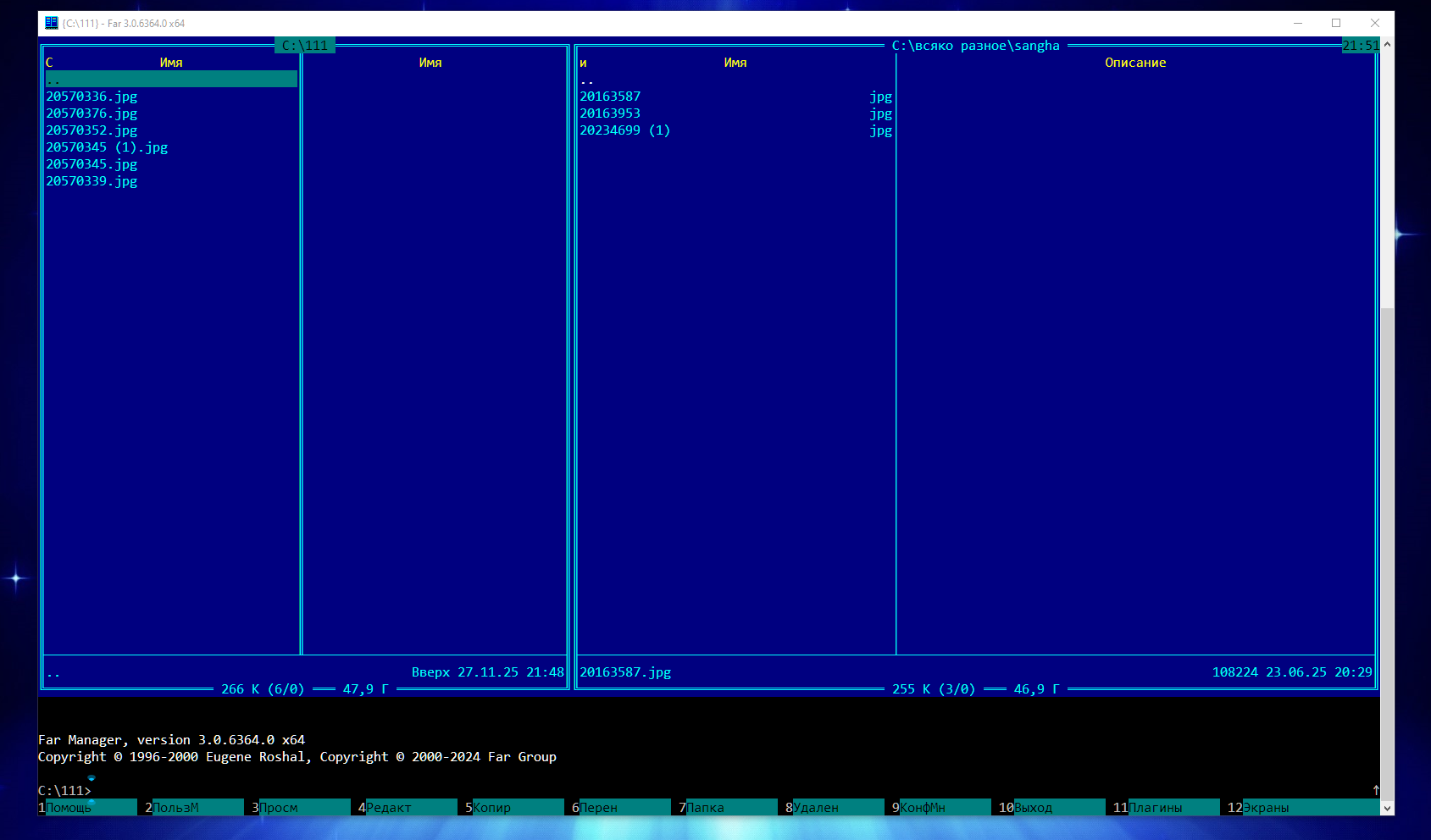
Task: Maximize the Far Manager window
Action: tap(1336, 23)
